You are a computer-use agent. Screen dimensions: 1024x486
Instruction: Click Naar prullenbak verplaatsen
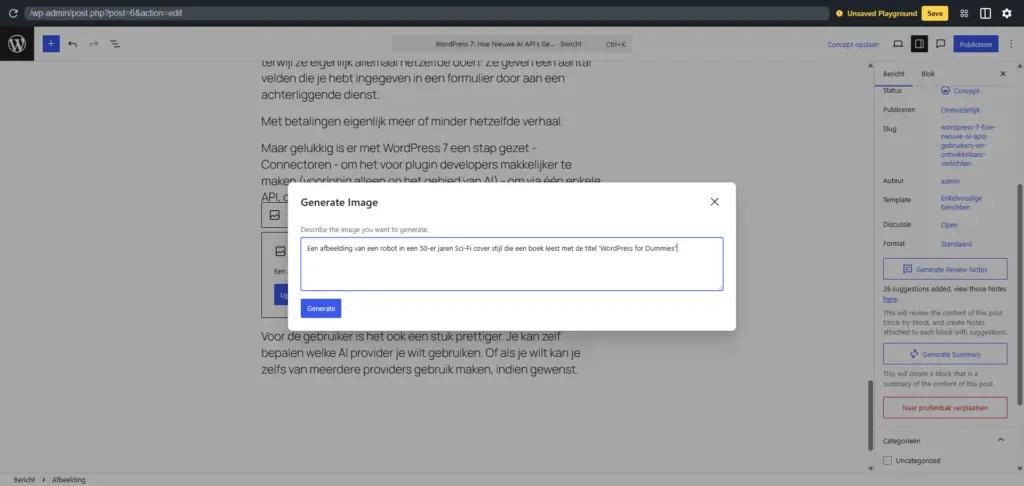[945, 408]
